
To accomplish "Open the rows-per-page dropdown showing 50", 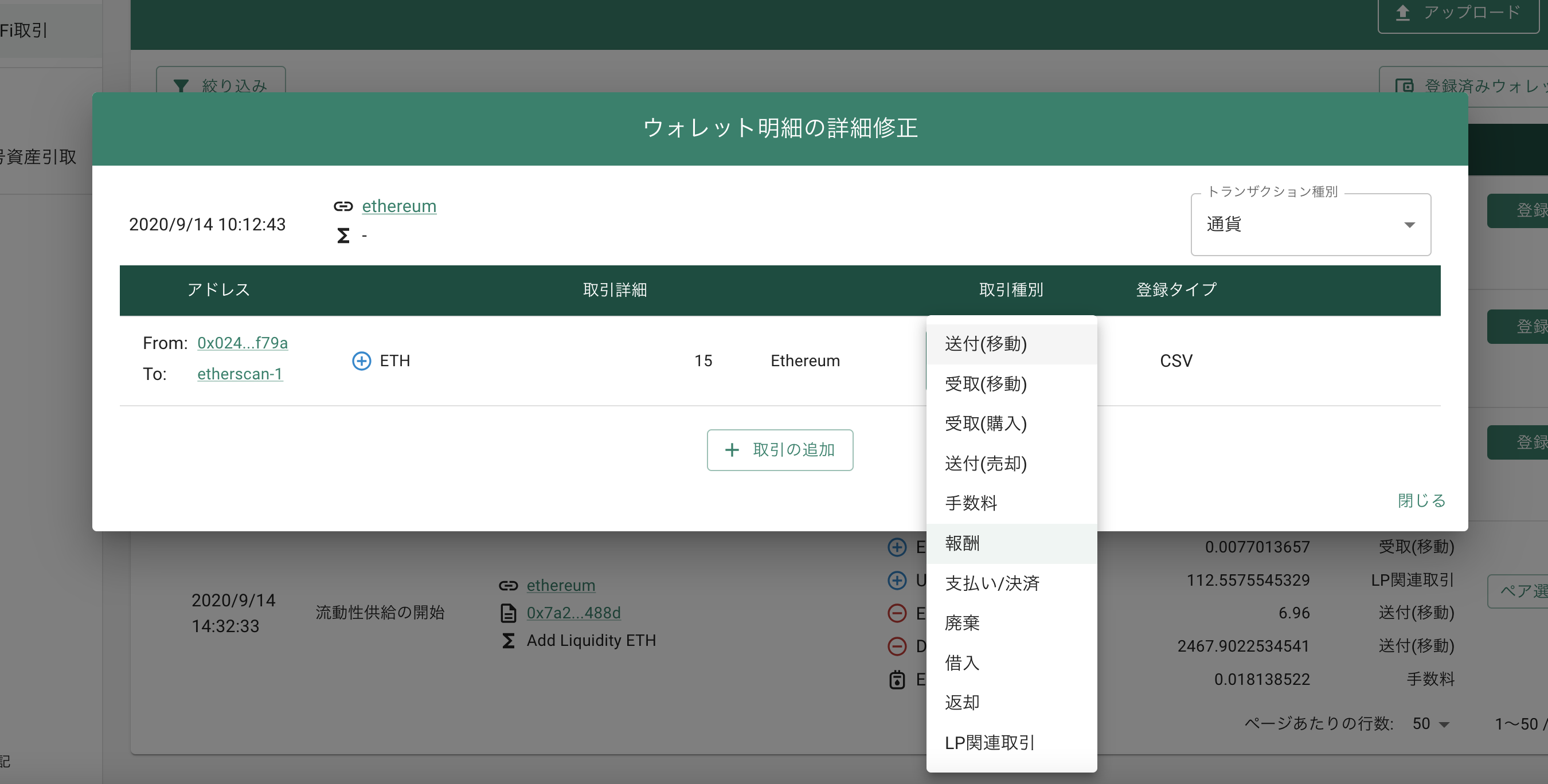I will [1431, 723].
